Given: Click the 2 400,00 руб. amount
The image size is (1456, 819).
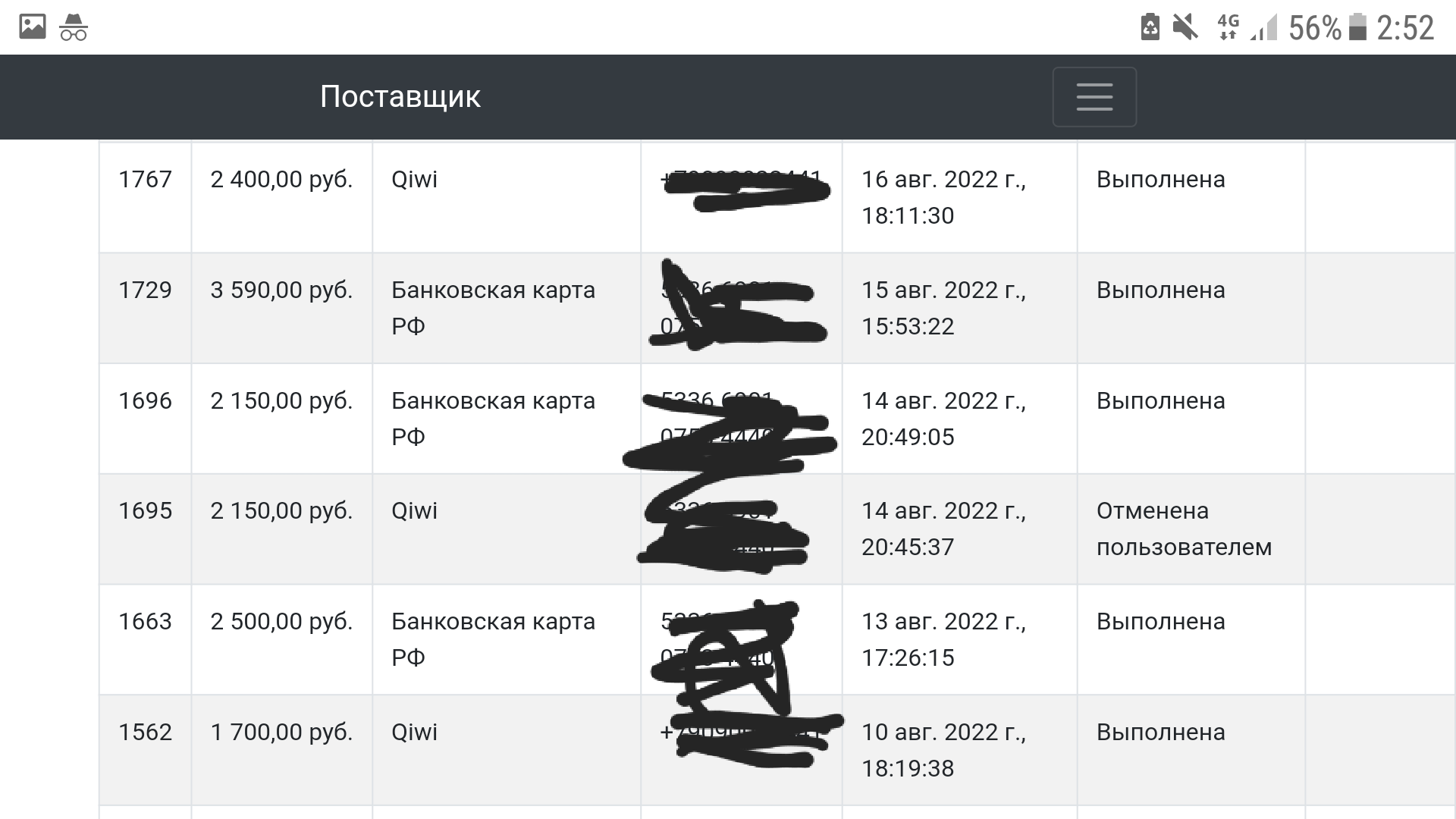Looking at the screenshot, I should click(x=281, y=180).
